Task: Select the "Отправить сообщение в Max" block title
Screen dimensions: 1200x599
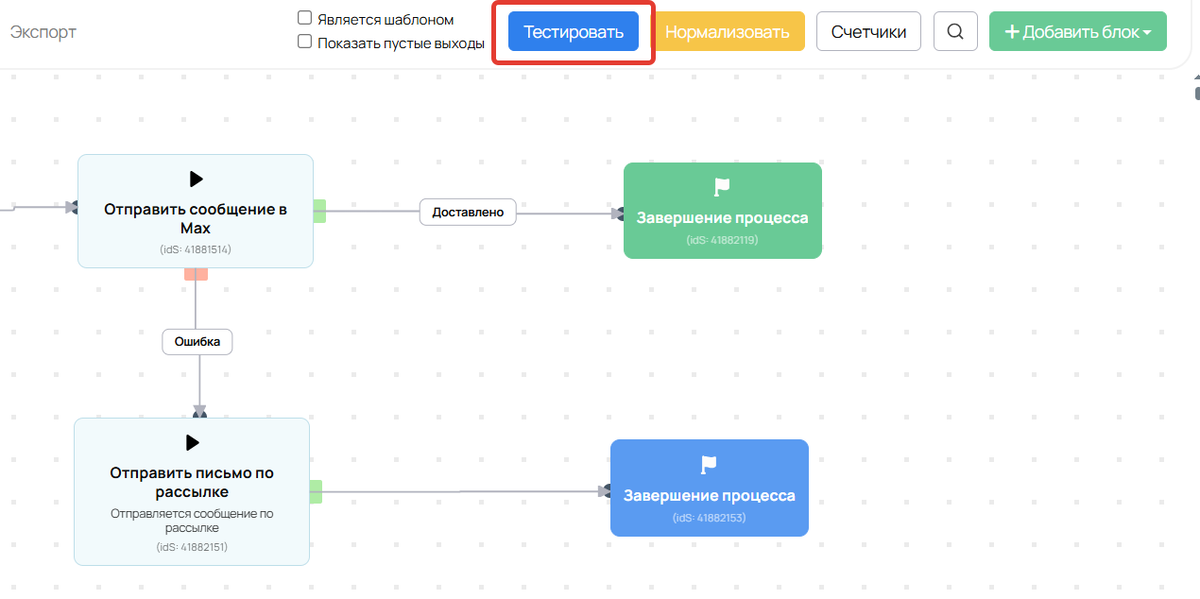Action: tap(196, 218)
